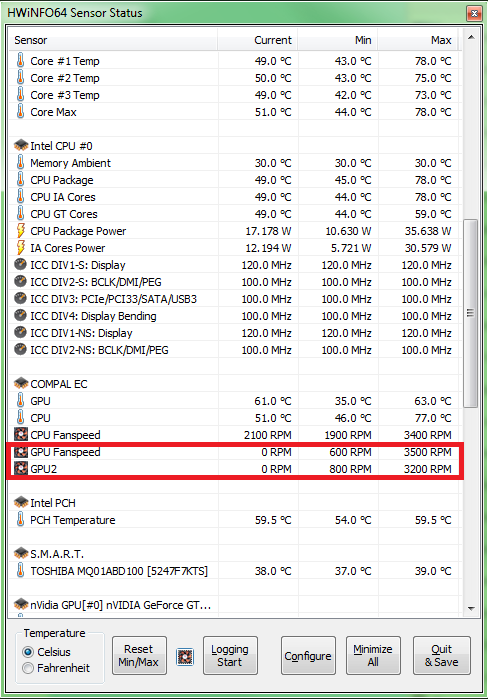The image size is (488, 699).
Task: Open the Configure settings button
Action: coord(308,655)
